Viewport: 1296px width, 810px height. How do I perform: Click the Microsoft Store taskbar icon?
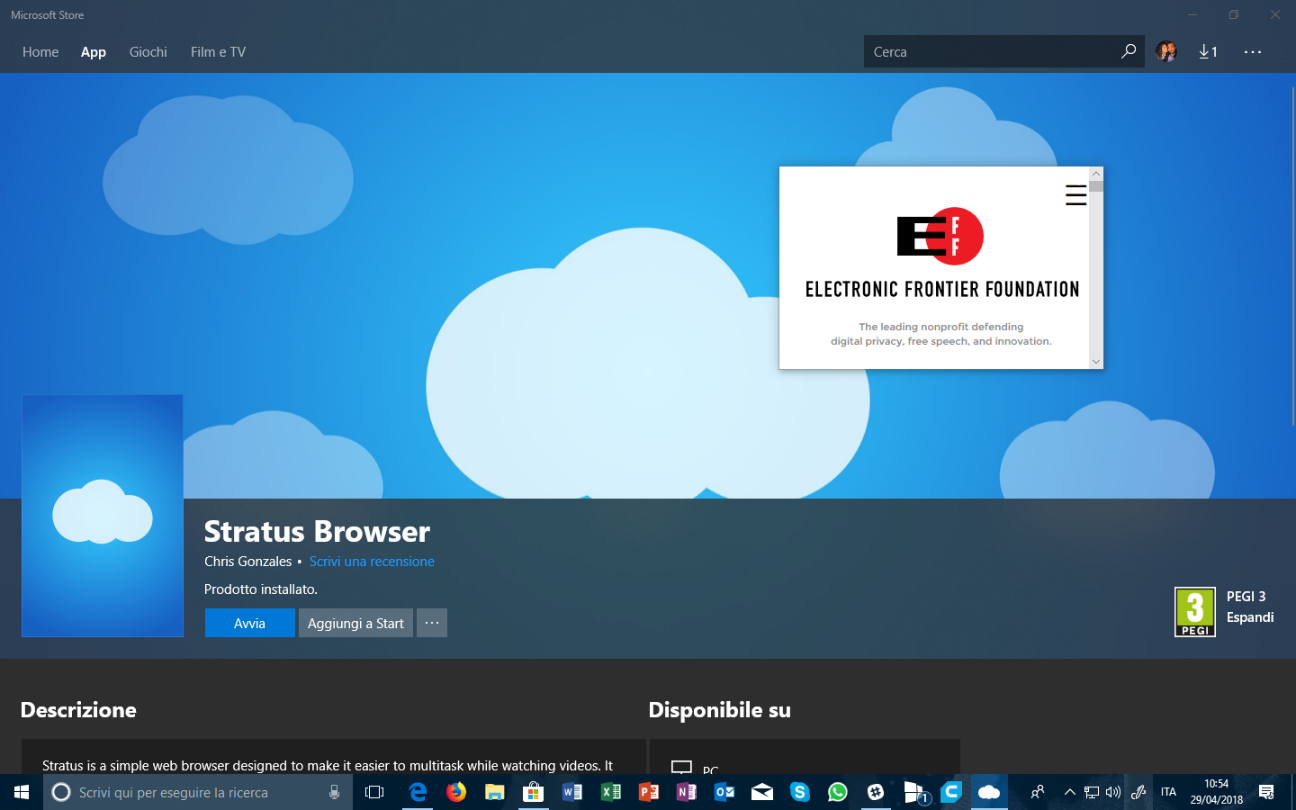pyautogui.click(x=532, y=792)
